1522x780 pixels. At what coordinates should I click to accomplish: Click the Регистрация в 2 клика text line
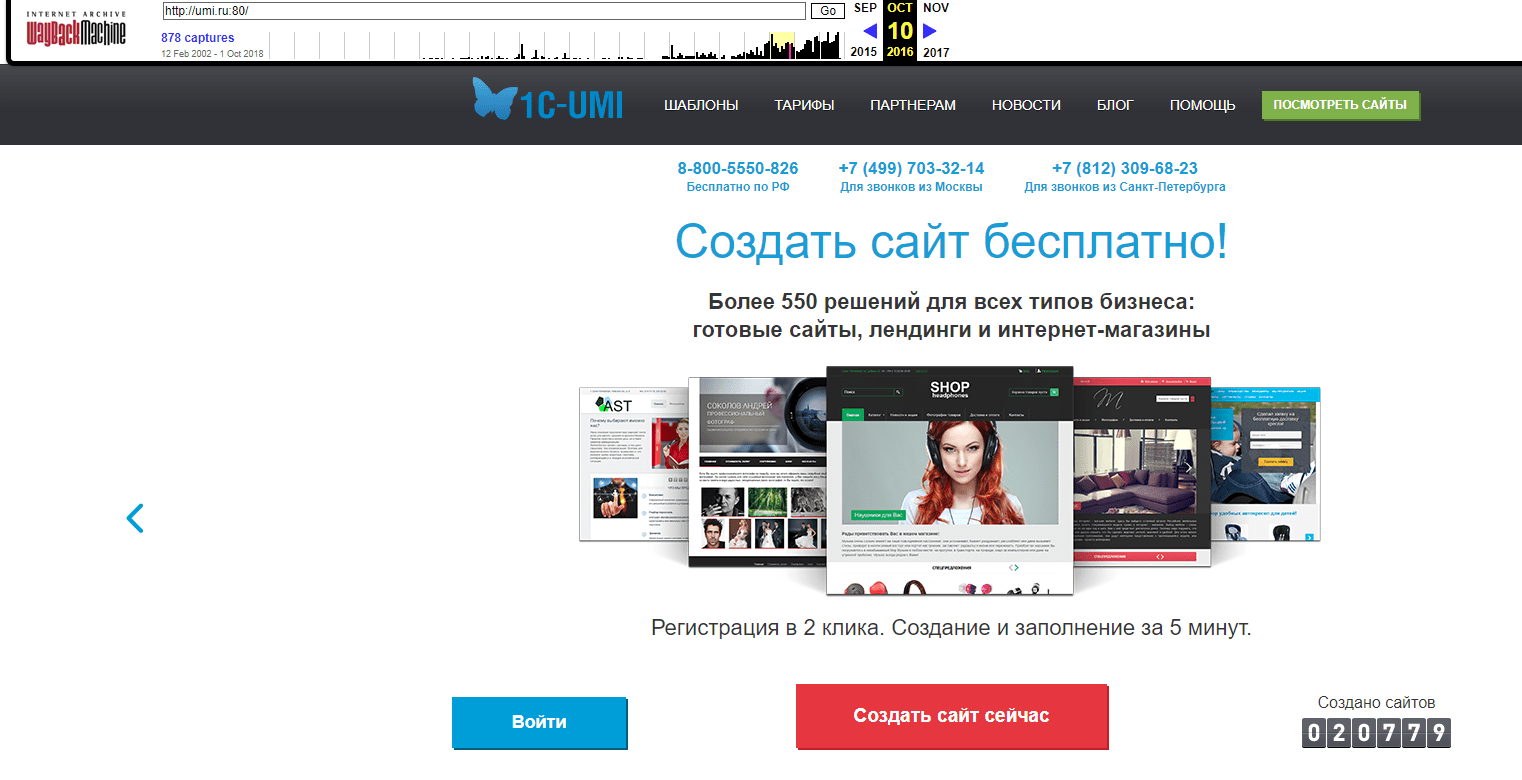coord(951,629)
